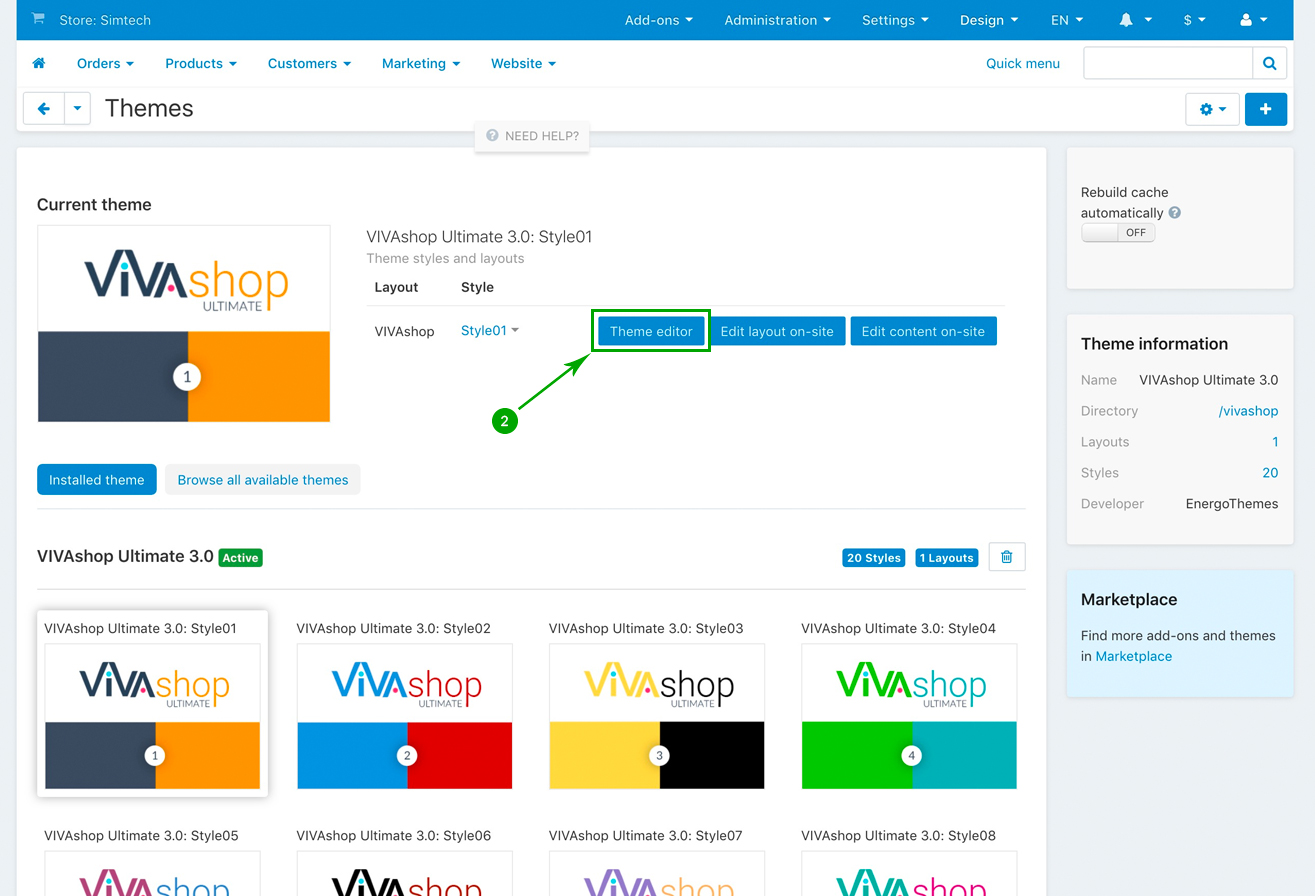Open the Marketplace link

pyautogui.click(x=1133, y=656)
